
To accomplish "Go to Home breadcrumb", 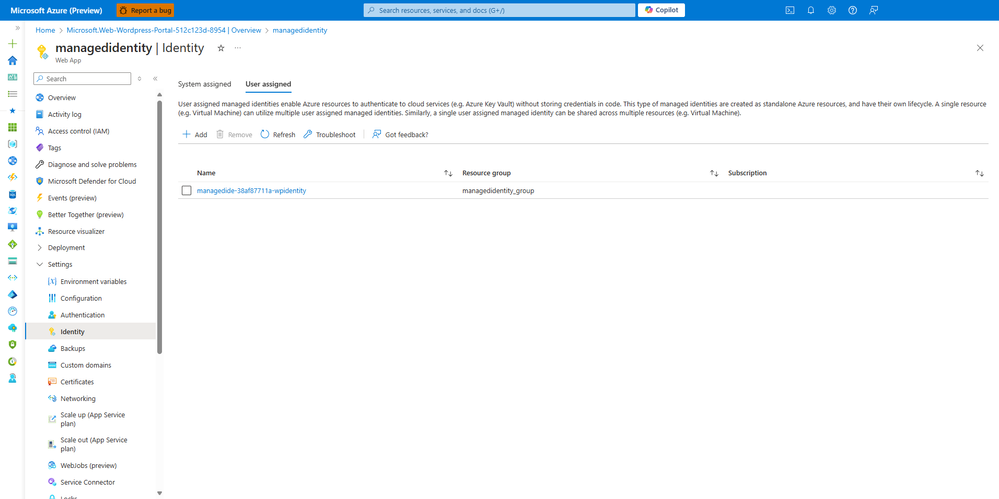I will tap(45, 30).
